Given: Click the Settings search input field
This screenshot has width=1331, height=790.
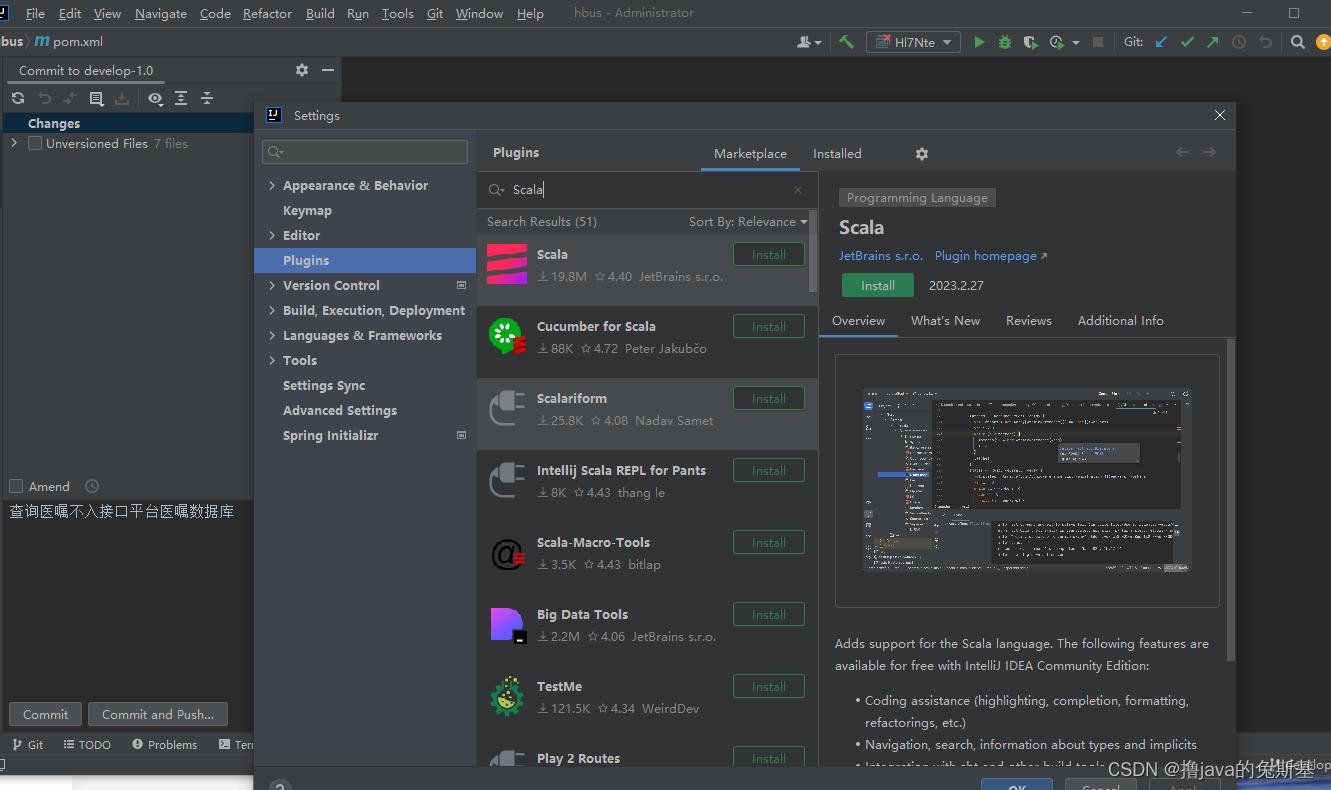Looking at the screenshot, I should pyautogui.click(x=365, y=152).
